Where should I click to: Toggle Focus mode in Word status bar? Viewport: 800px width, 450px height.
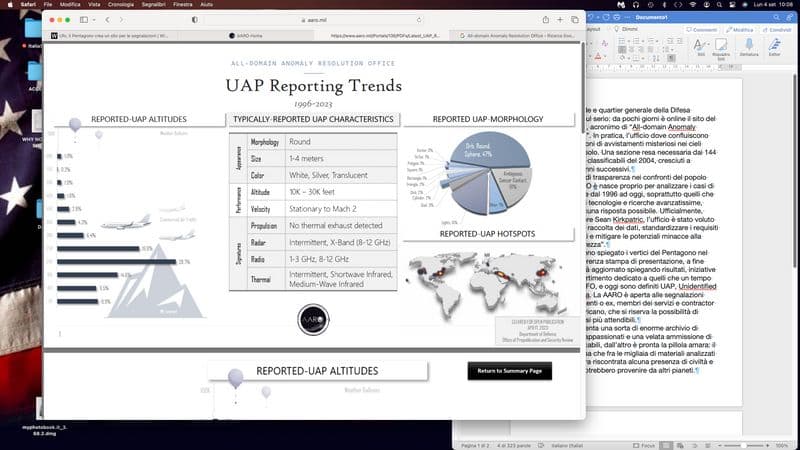(640, 444)
